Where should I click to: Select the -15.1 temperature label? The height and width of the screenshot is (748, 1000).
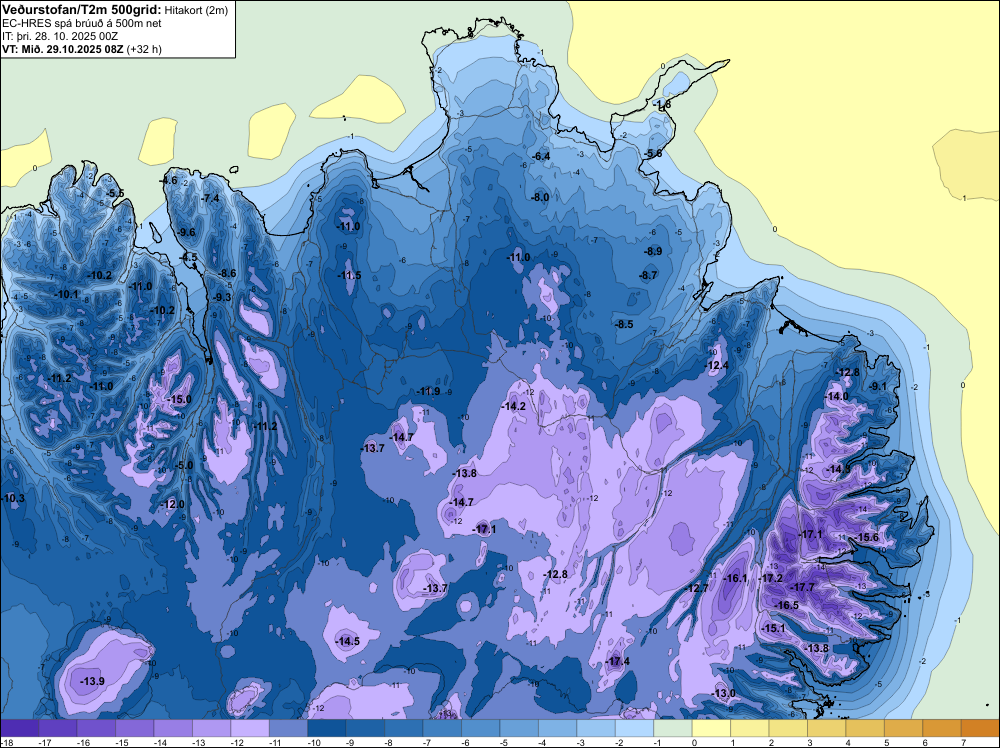(774, 628)
